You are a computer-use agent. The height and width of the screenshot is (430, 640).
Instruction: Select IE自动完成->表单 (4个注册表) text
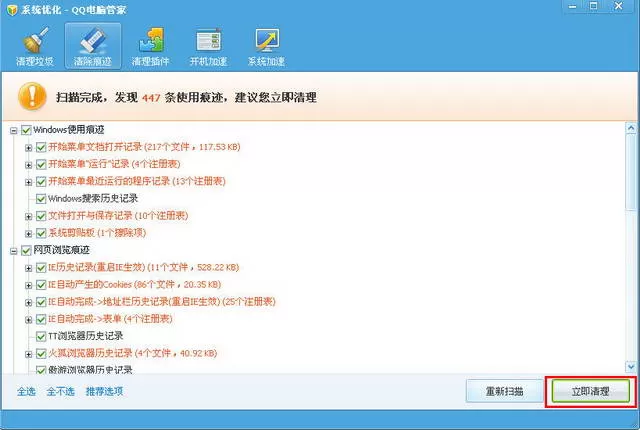coord(110,319)
